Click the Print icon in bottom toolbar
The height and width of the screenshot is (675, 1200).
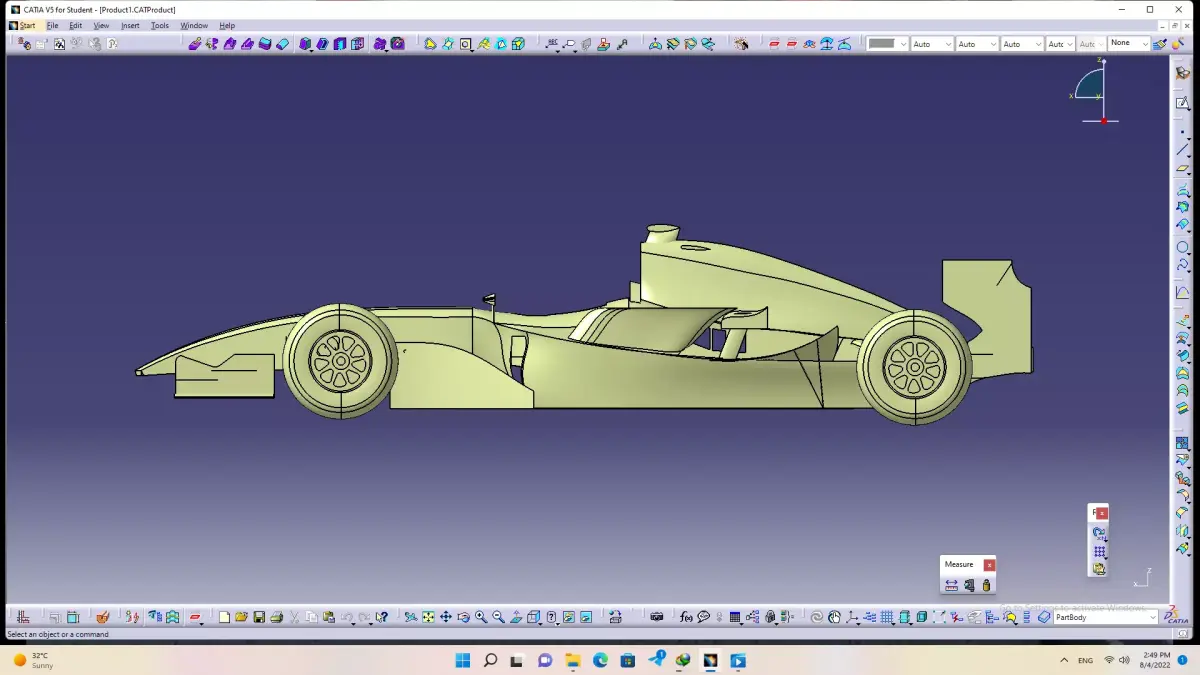[x=277, y=617]
